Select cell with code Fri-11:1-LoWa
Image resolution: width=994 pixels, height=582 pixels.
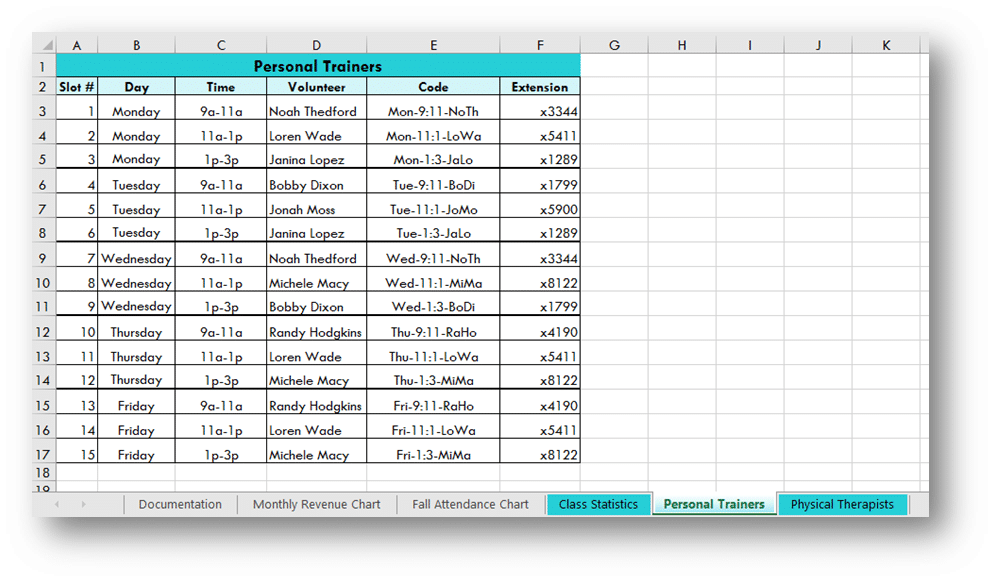433,427
